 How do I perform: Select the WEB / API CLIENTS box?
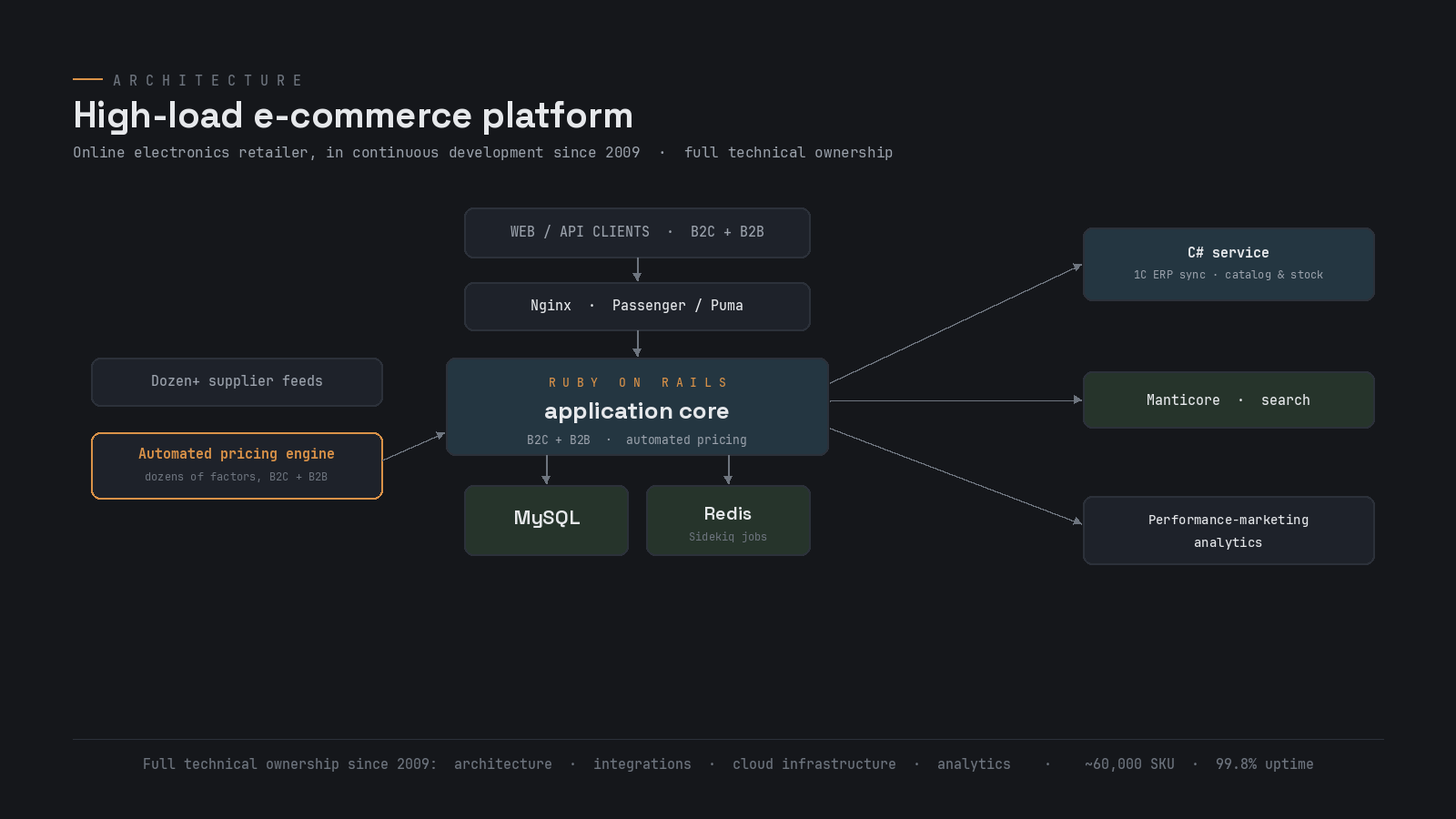pos(637,233)
